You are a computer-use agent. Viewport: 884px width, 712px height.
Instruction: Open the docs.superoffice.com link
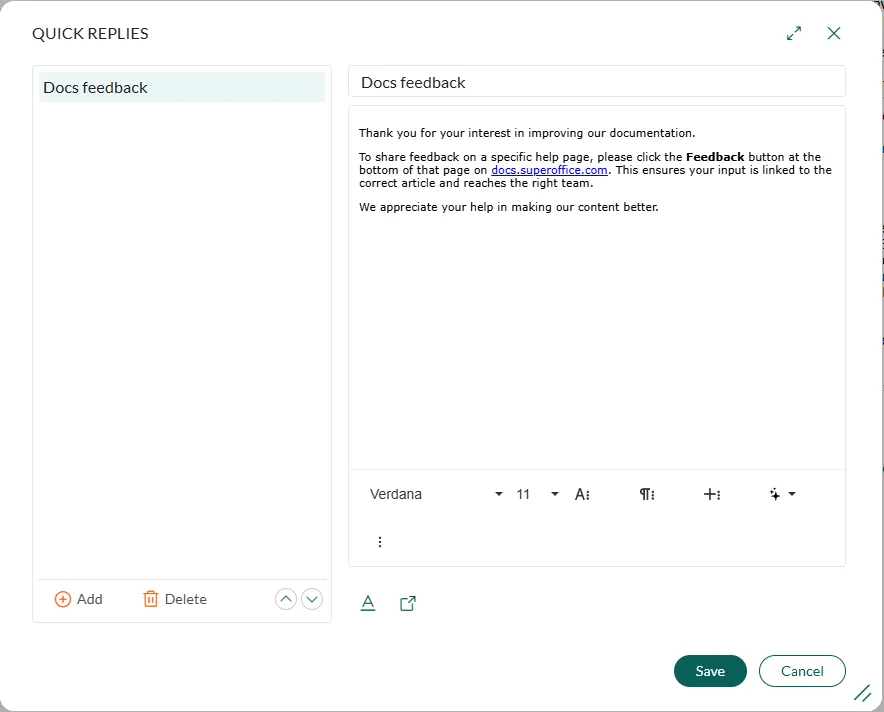pyautogui.click(x=549, y=170)
